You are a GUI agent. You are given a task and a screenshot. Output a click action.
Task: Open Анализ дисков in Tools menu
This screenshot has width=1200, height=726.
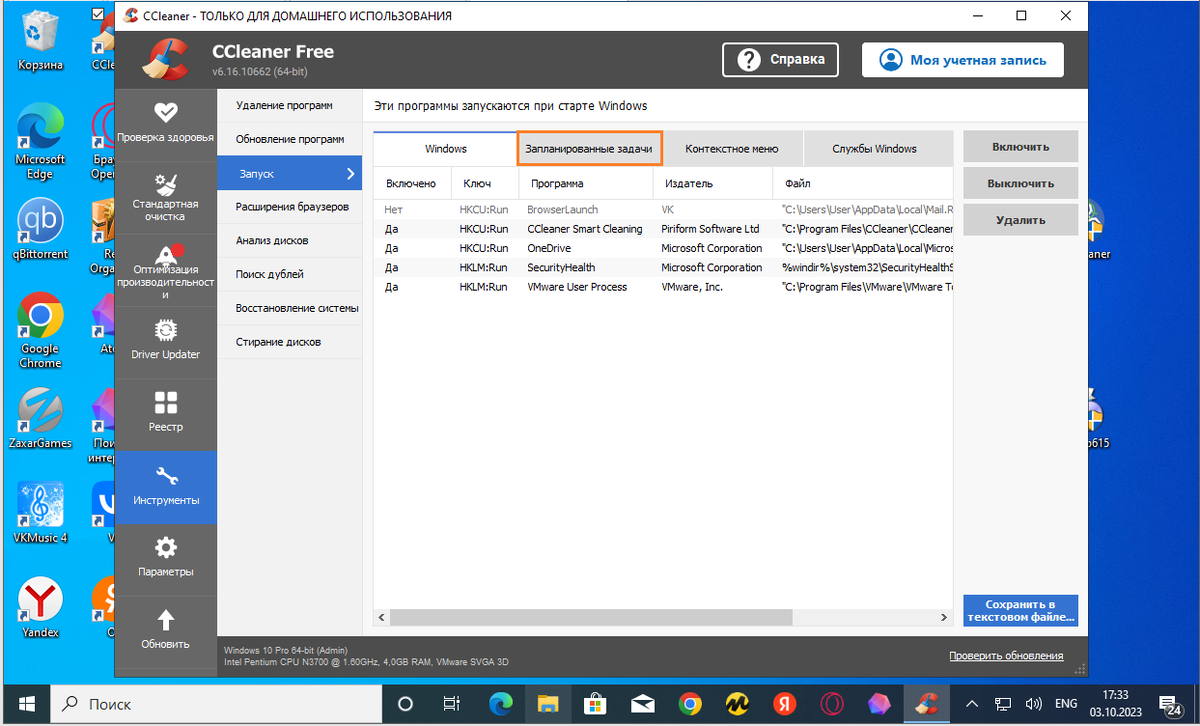(x=289, y=240)
